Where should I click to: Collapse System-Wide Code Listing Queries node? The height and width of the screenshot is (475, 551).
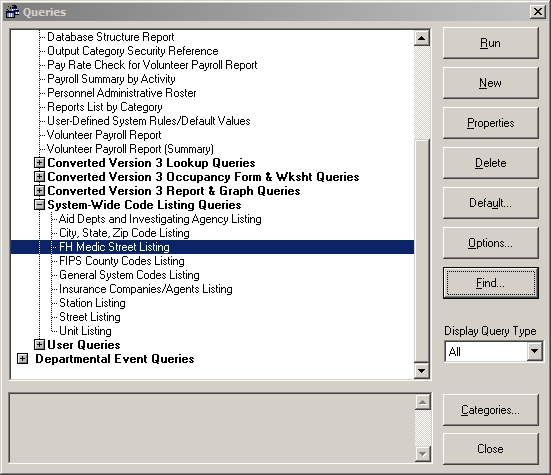[x=39, y=205]
